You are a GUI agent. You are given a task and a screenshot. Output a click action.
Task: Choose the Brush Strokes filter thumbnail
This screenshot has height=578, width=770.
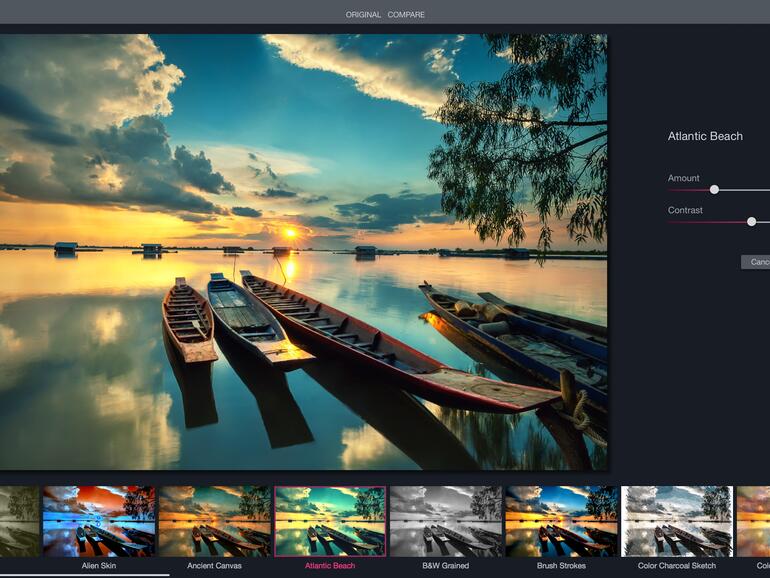561,521
